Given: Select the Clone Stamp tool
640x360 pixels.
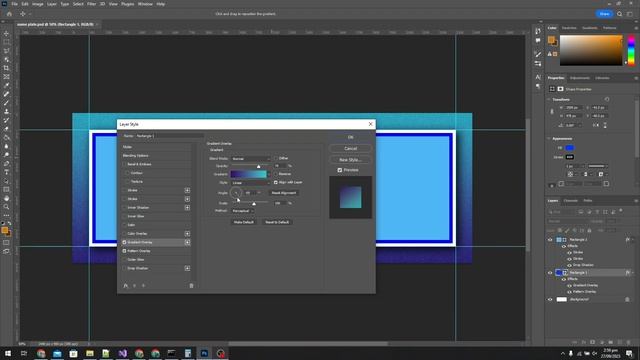Looking at the screenshot, I should (6, 111).
